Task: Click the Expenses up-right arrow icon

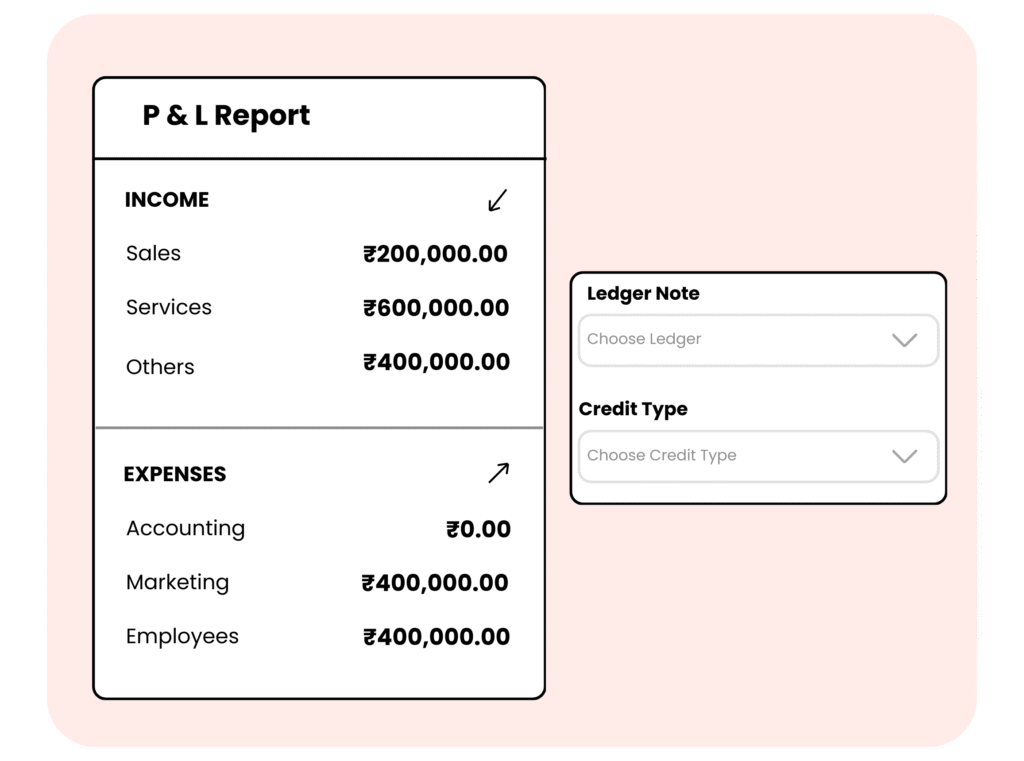Action: (498, 473)
